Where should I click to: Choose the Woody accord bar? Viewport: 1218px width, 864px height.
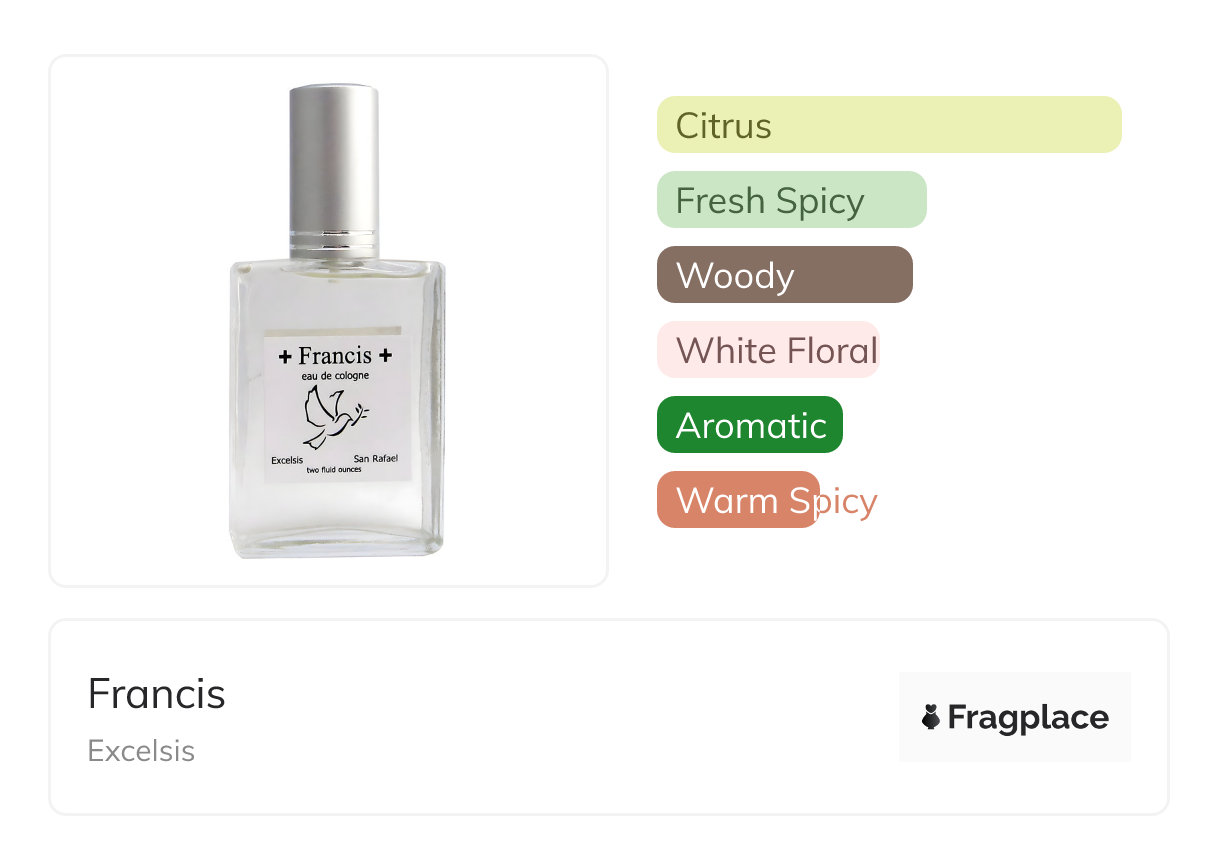point(785,275)
